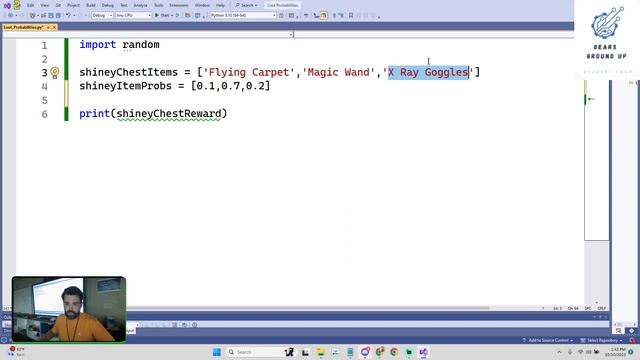
Task: Open the Python environment selector dropdown
Action: 243,15
